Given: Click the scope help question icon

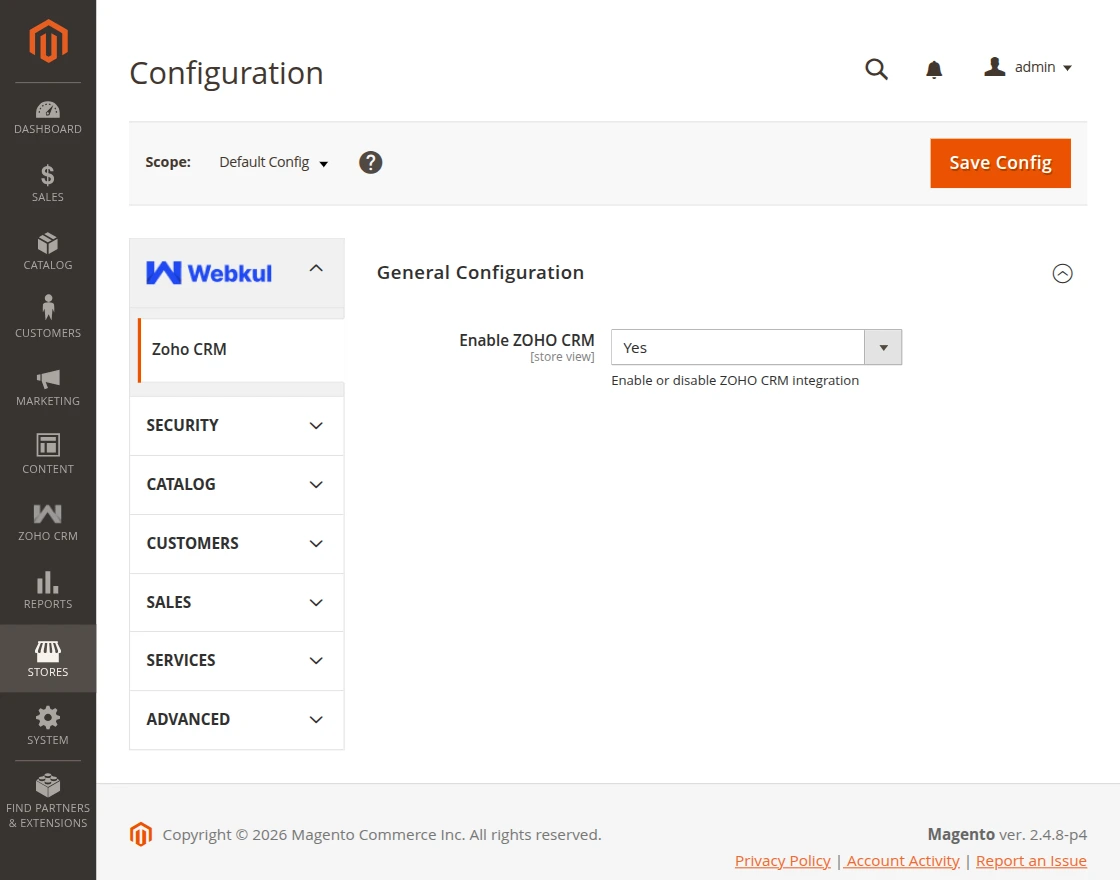Looking at the screenshot, I should coord(370,162).
